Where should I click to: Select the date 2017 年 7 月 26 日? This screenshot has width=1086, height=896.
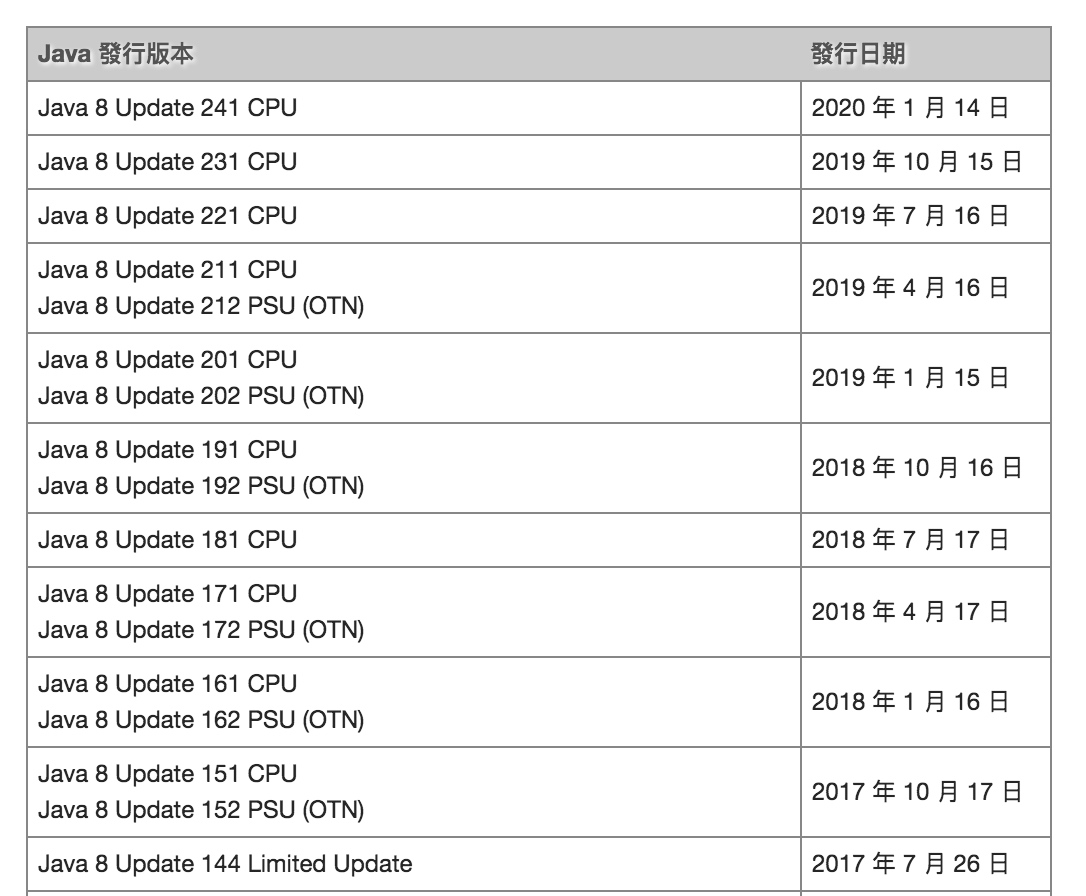(910, 864)
